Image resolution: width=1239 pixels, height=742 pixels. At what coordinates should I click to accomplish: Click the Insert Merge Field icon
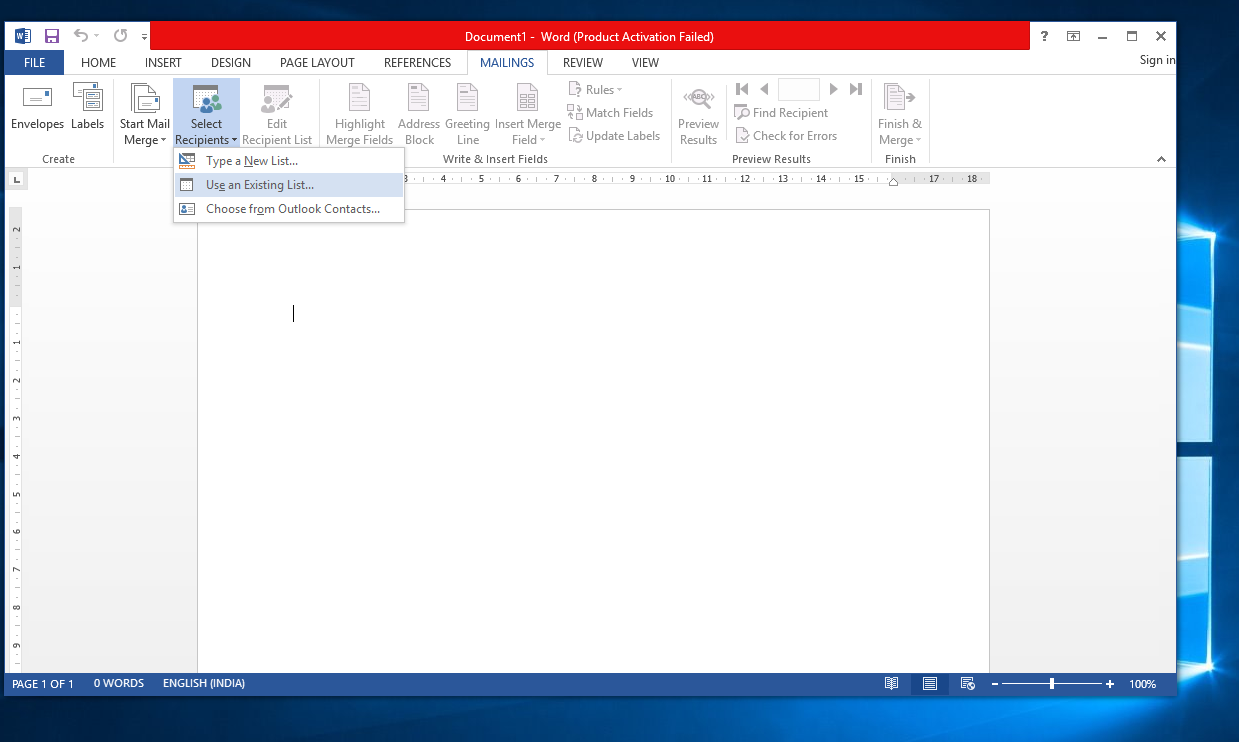[527, 99]
